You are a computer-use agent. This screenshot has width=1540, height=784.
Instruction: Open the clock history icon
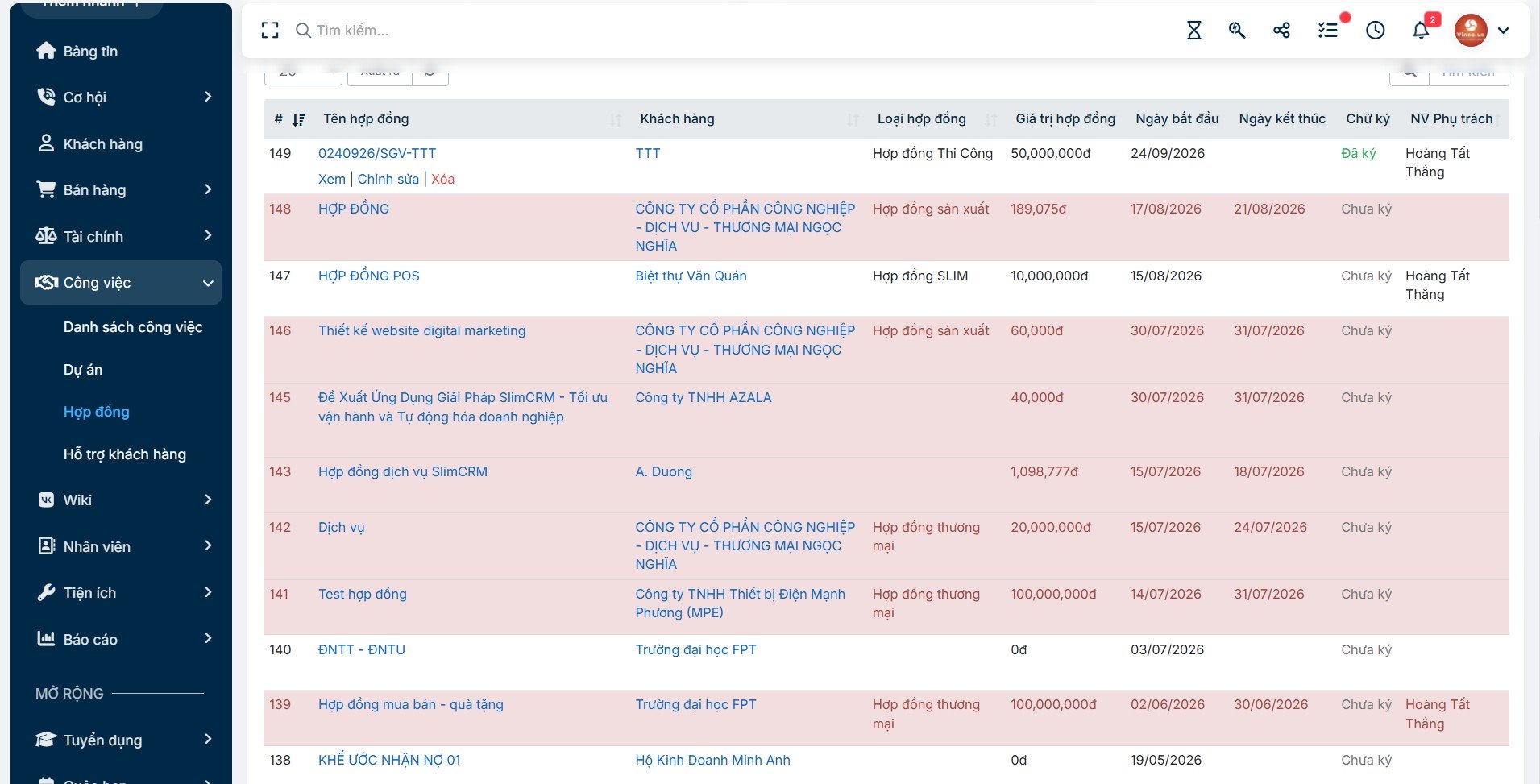(x=1376, y=31)
